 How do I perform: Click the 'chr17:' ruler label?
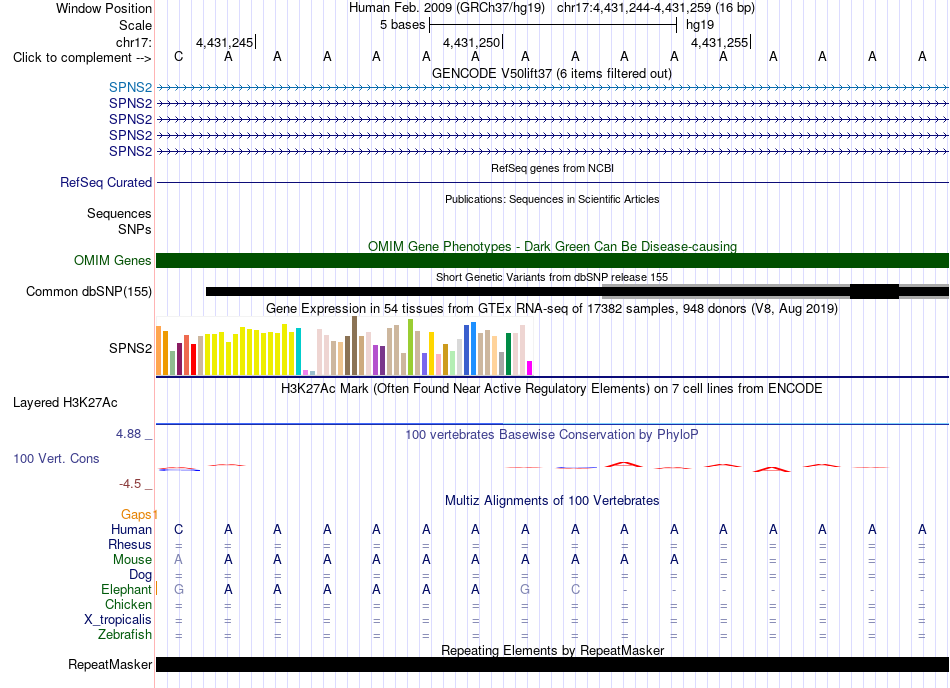pos(134,42)
